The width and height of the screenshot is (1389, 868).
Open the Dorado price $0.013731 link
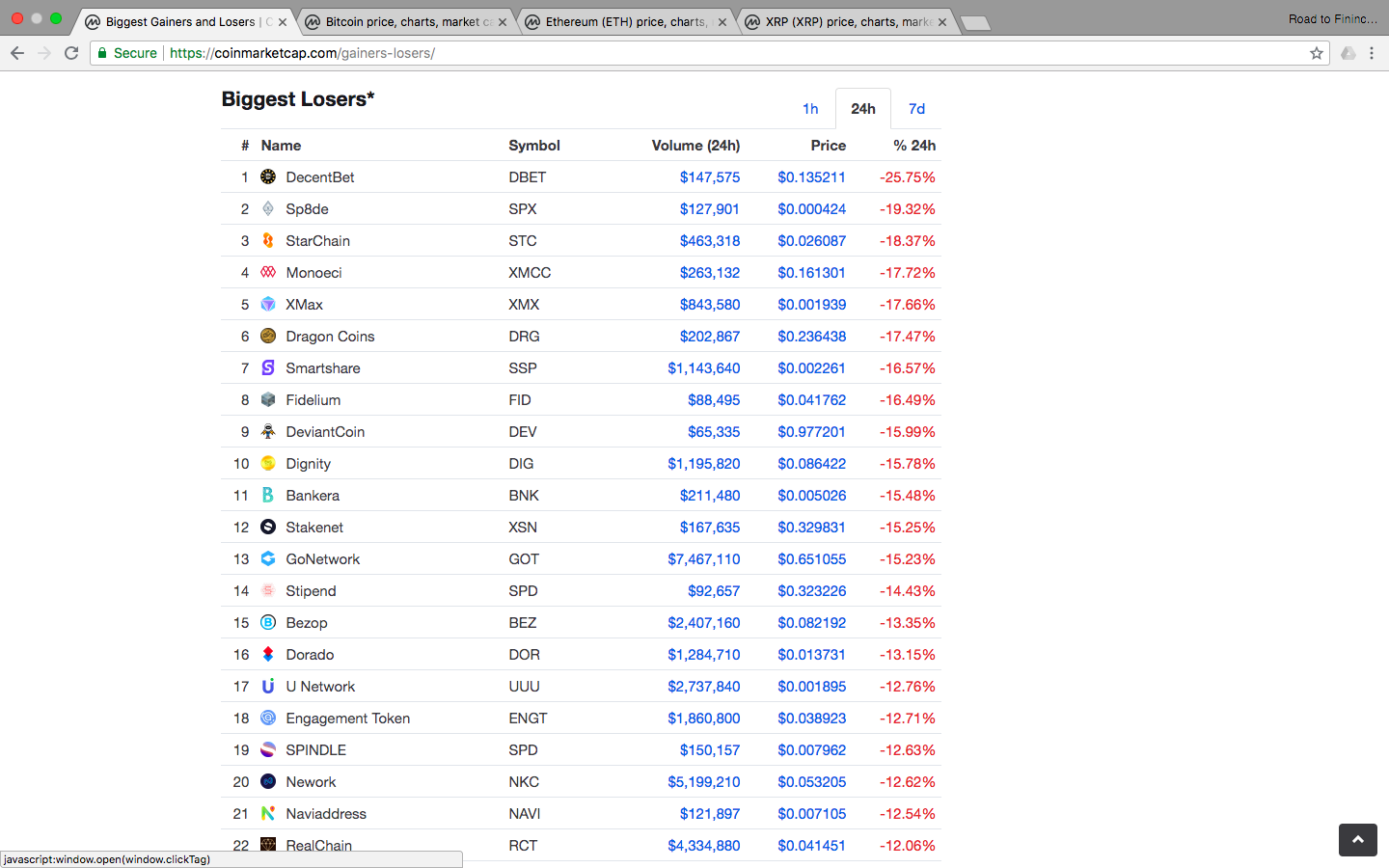coord(812,655)
